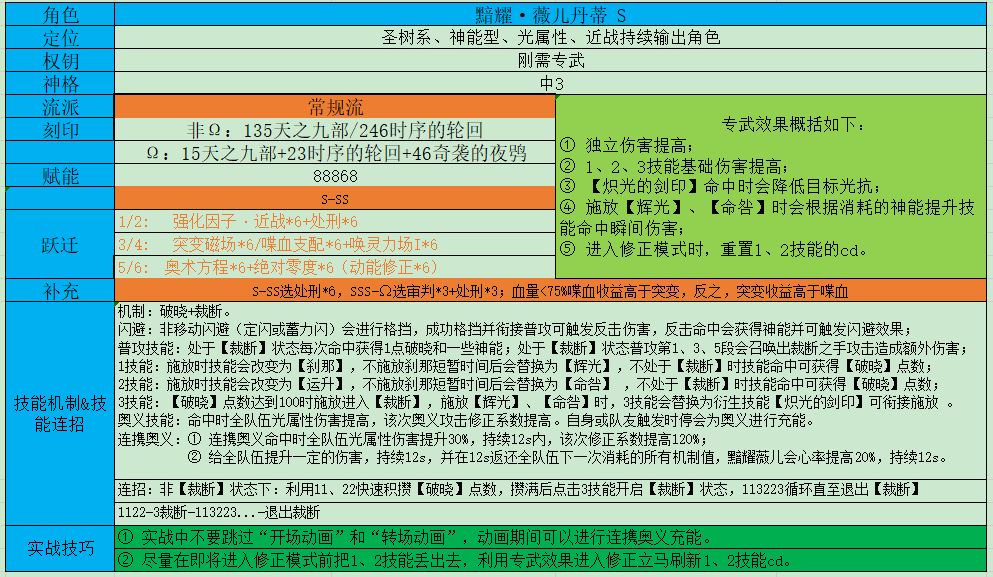
Task: Select the 3/4 突变磁场 row
Action: coord(334,244)
